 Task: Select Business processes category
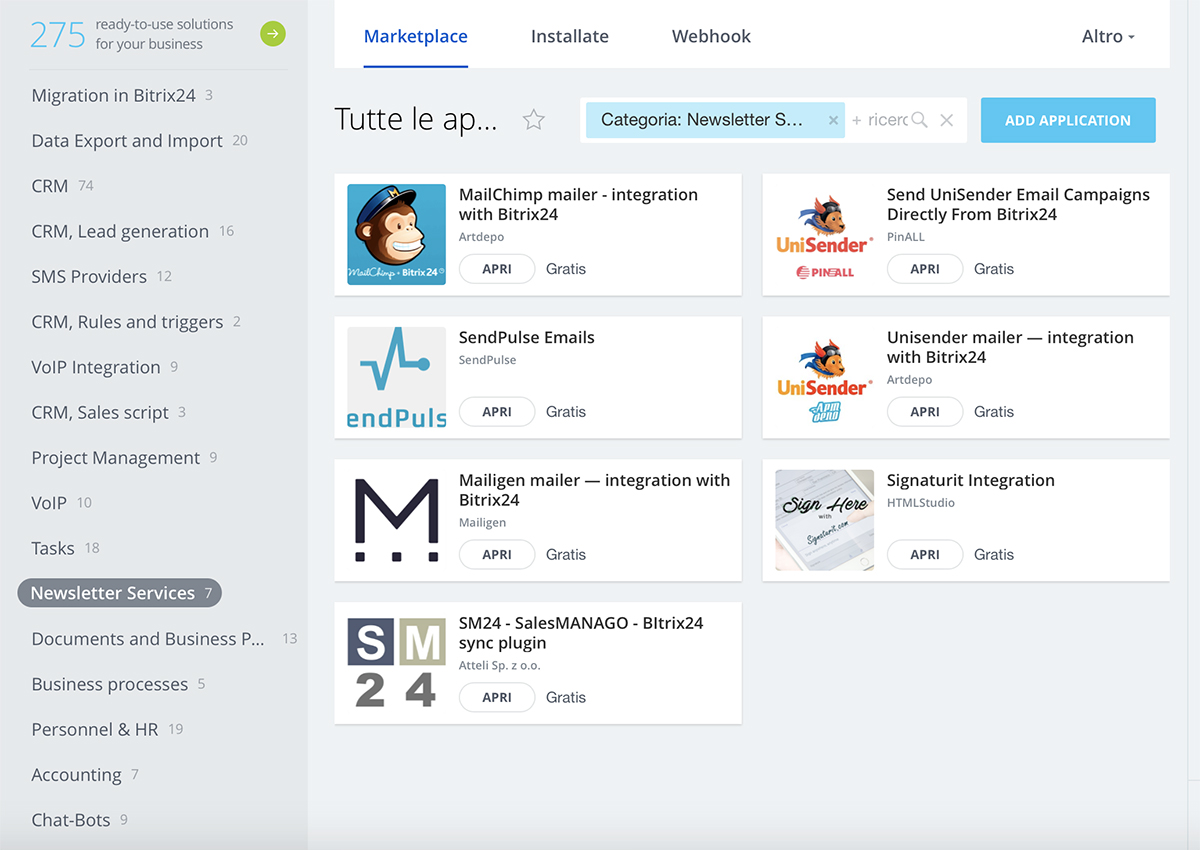point(118,684)
